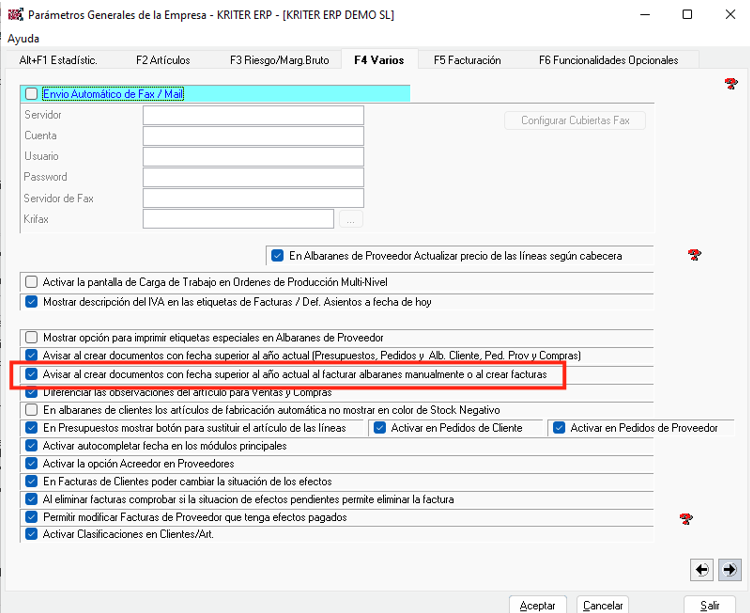This screenshot has height=613, width=750.
Task: Click the Salir button
Action: click(709, 605)
